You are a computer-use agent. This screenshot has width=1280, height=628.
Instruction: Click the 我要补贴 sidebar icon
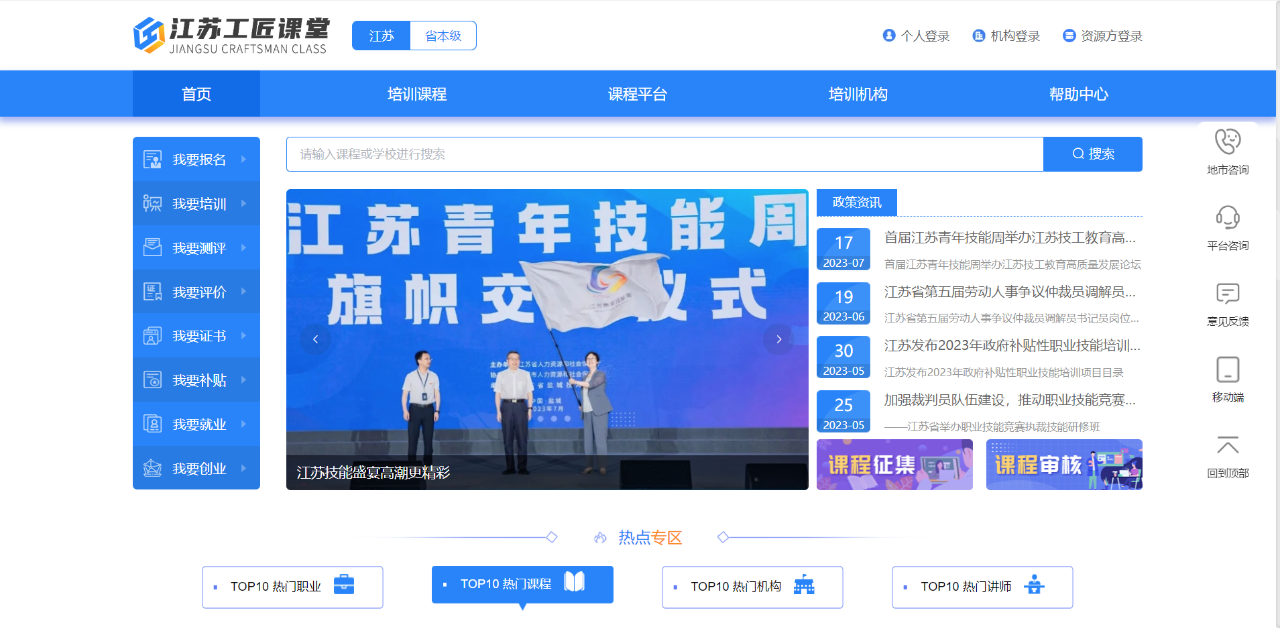[152, 380]
